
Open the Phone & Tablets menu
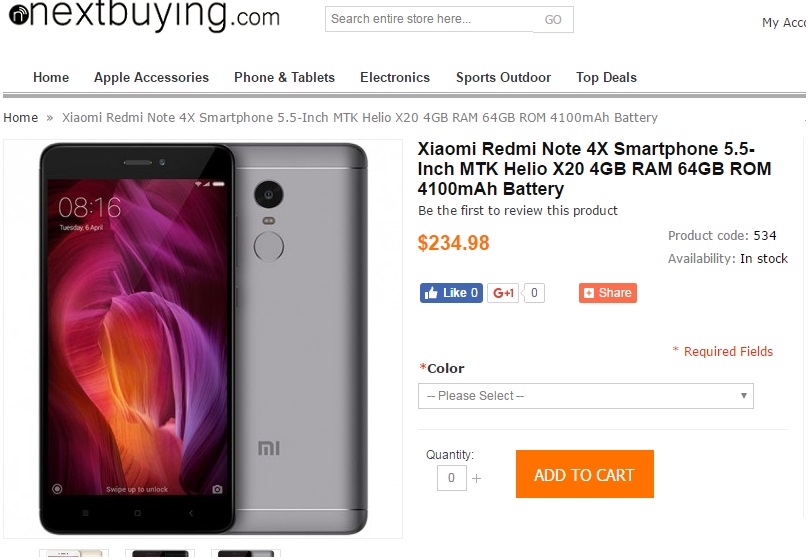pos(284,77)
